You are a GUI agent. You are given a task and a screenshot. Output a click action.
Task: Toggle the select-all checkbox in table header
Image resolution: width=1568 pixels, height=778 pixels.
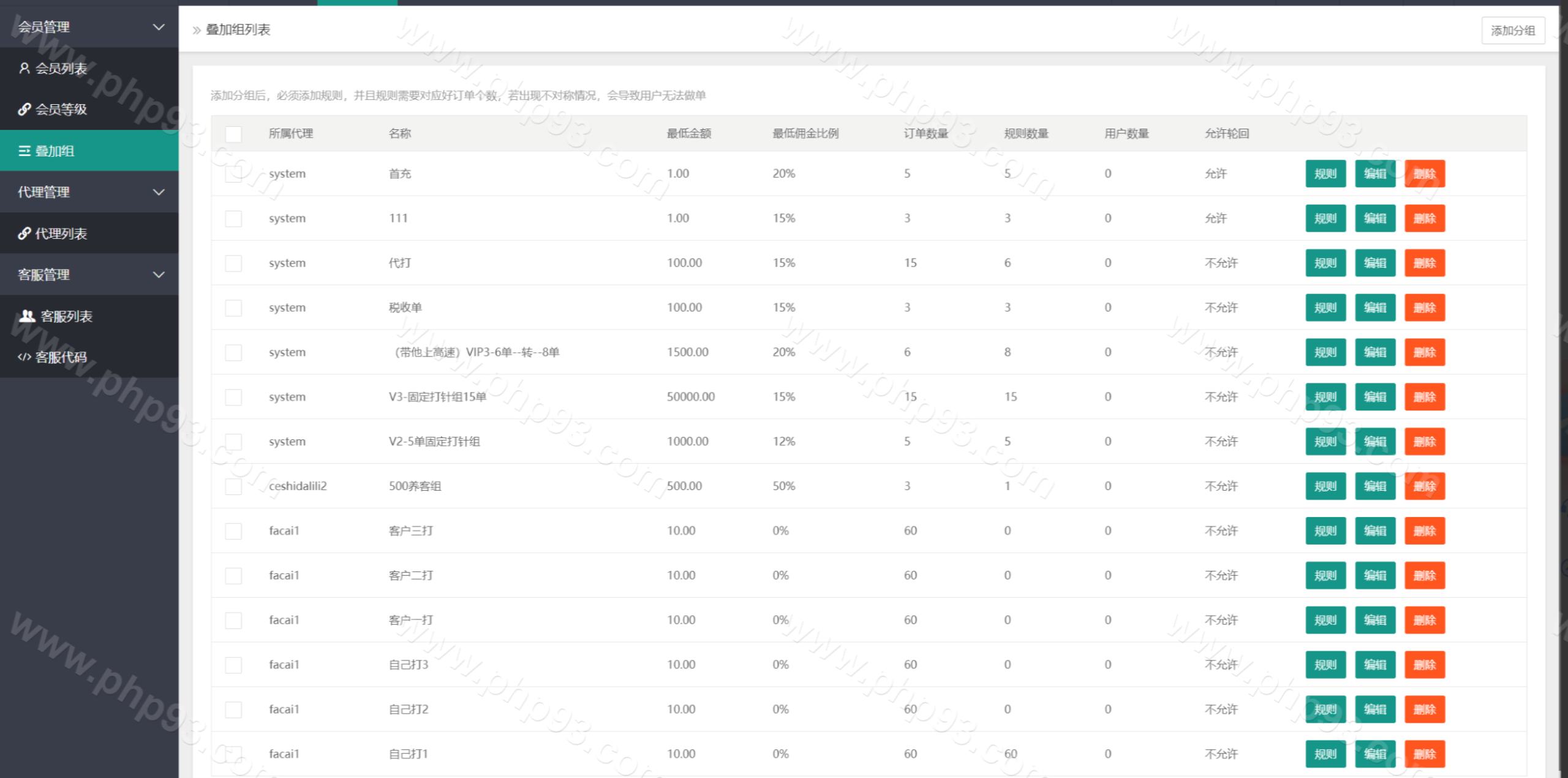tap(233, 134)
